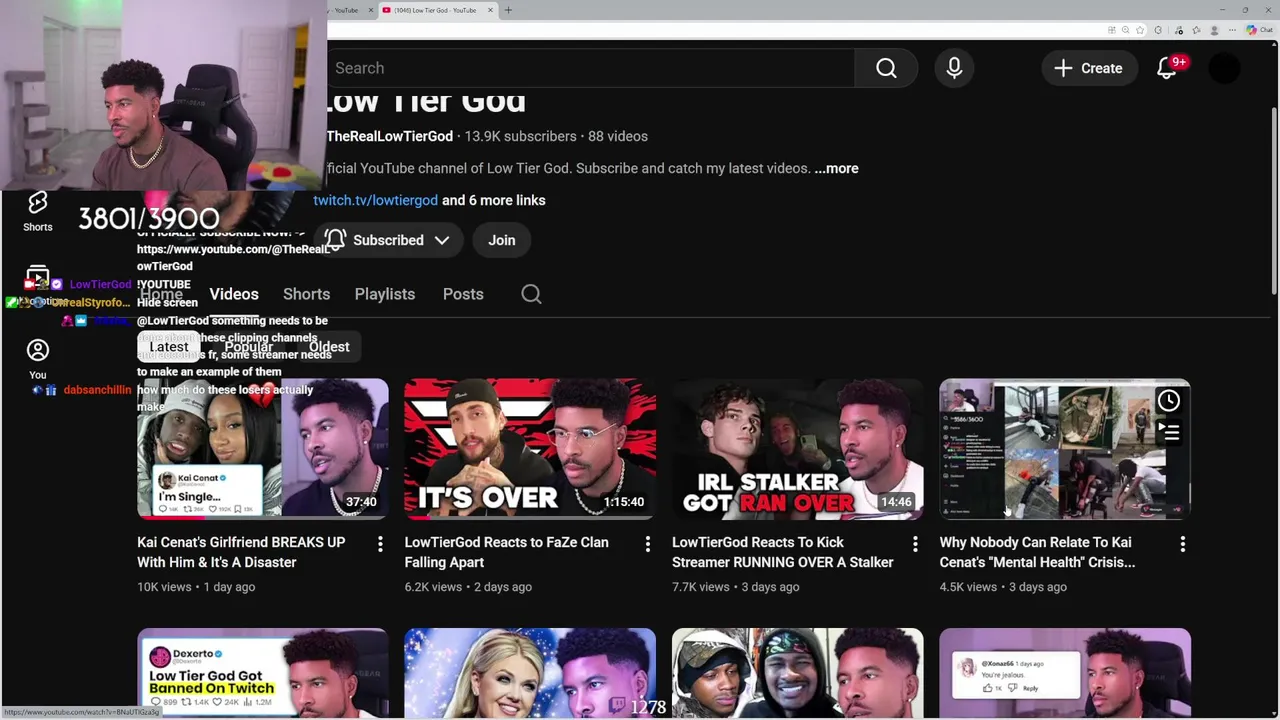
Task: Open a new browser tab with plus
Action: coord(508,10)
